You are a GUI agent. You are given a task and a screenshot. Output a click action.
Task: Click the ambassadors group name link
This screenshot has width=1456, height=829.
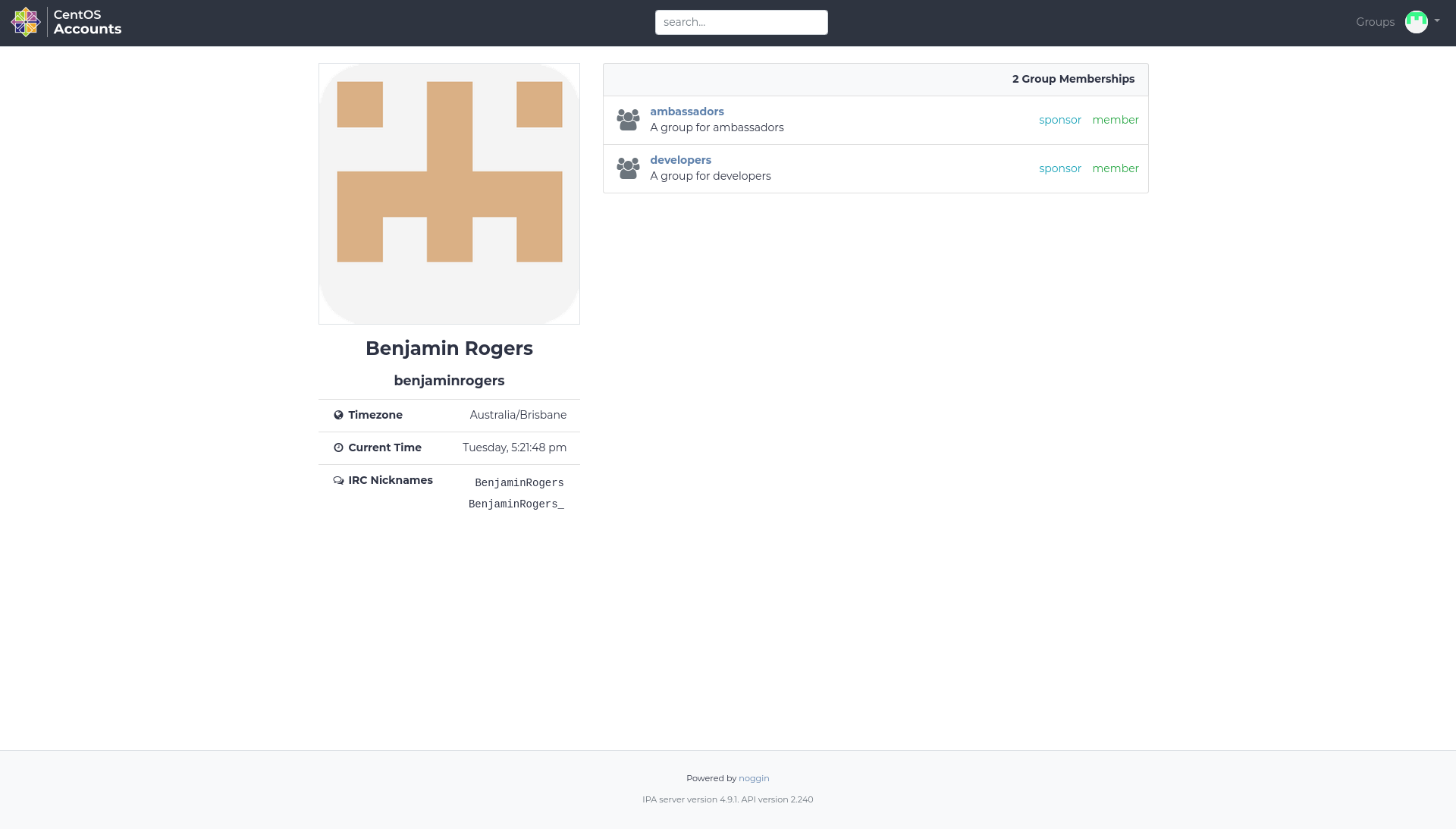687,111
